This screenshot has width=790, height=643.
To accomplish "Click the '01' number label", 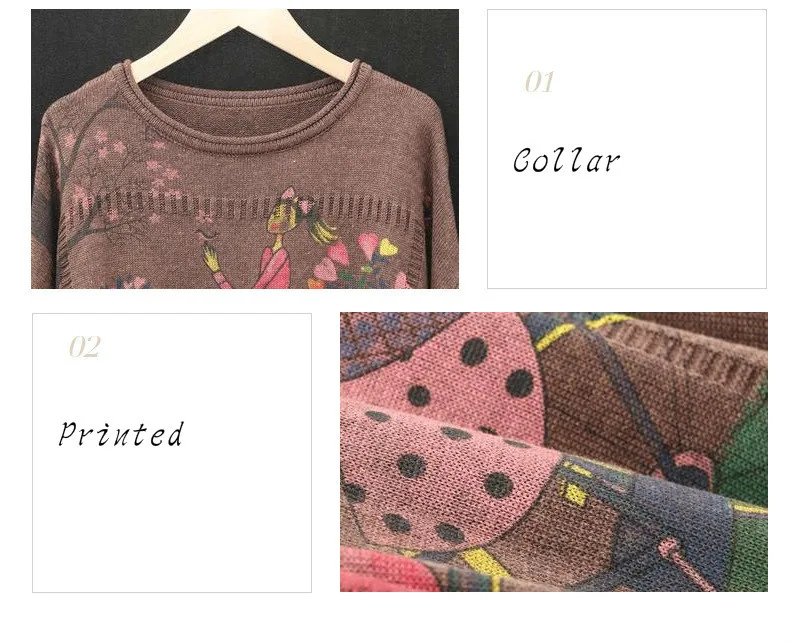I will pyautogui.click(x=539, y=82).
